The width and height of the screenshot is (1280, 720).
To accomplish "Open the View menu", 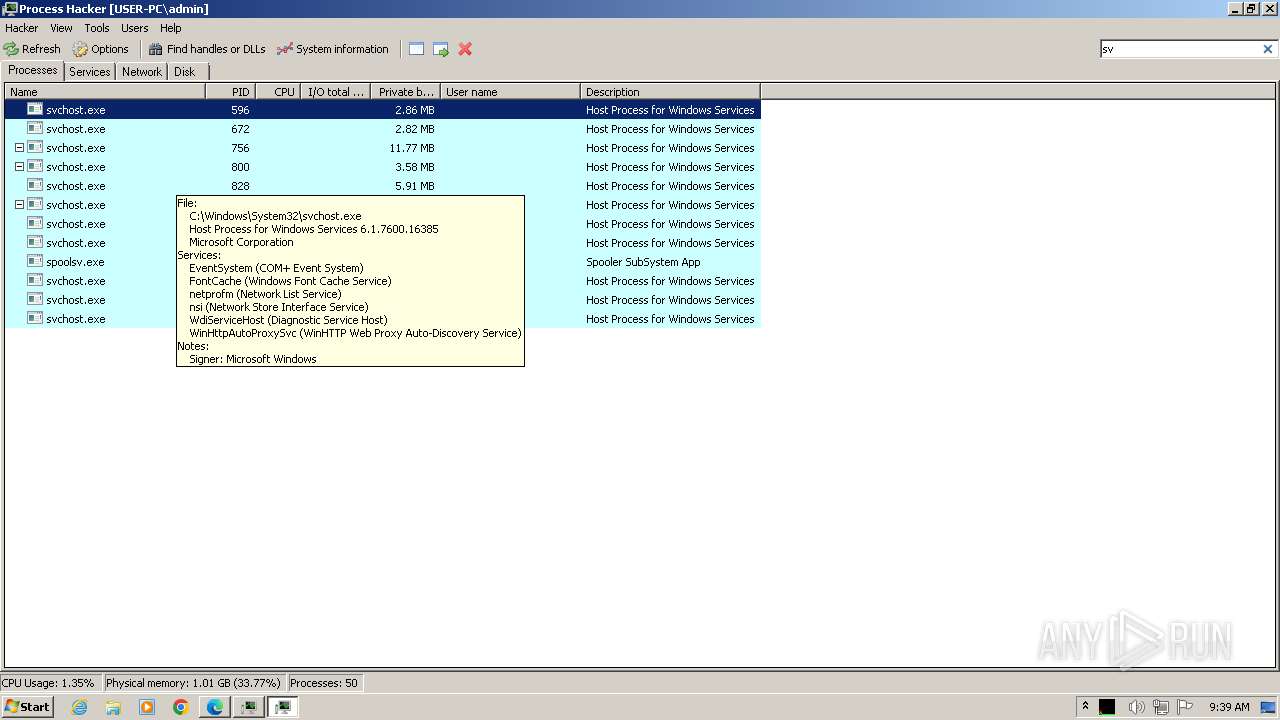I will click(61, 28).
